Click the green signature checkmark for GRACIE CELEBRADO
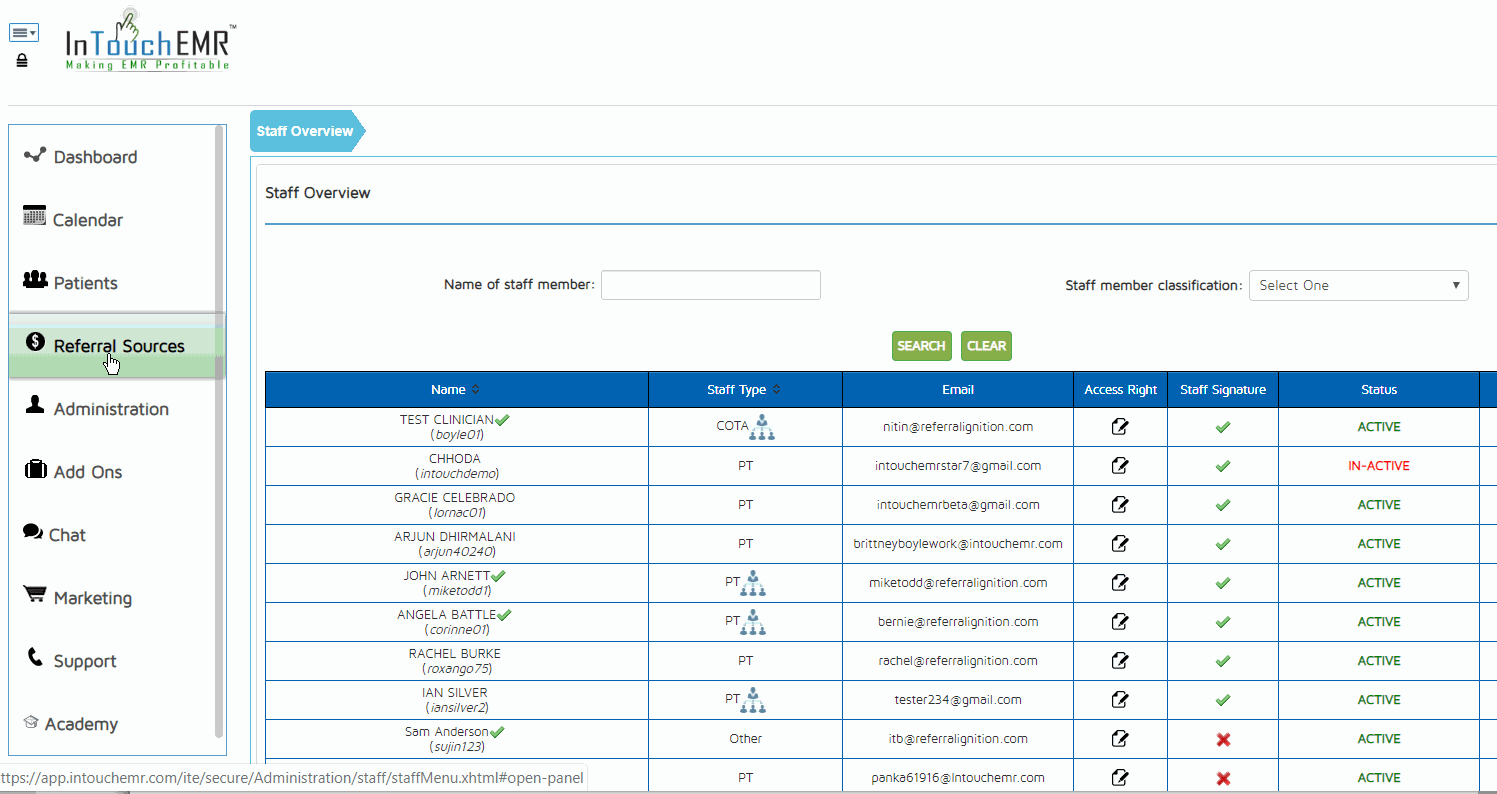Image resolution: width=1497 pixels, height=794 pixels. point(1222,505)
